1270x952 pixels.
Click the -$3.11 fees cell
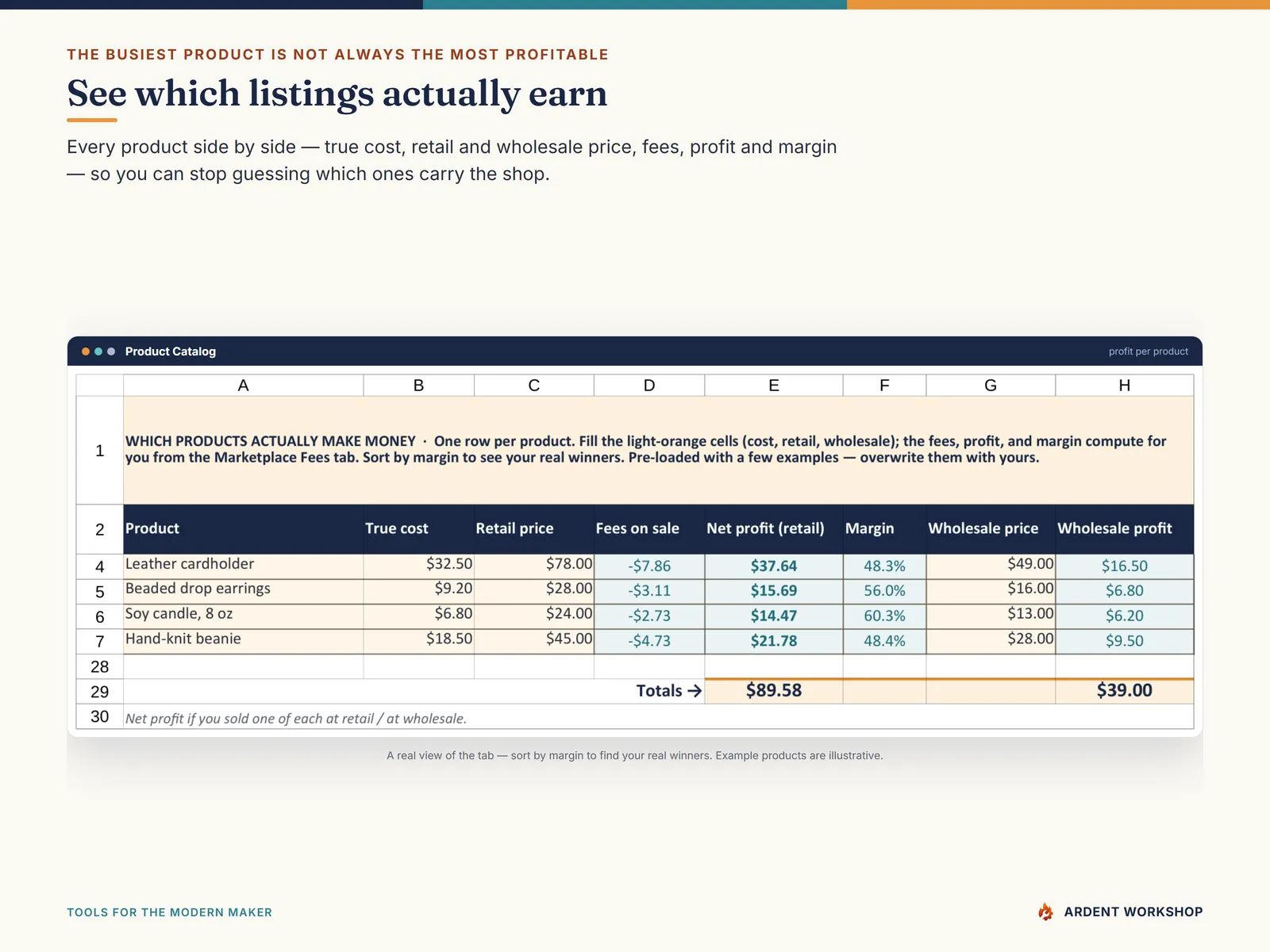[649, 592]
